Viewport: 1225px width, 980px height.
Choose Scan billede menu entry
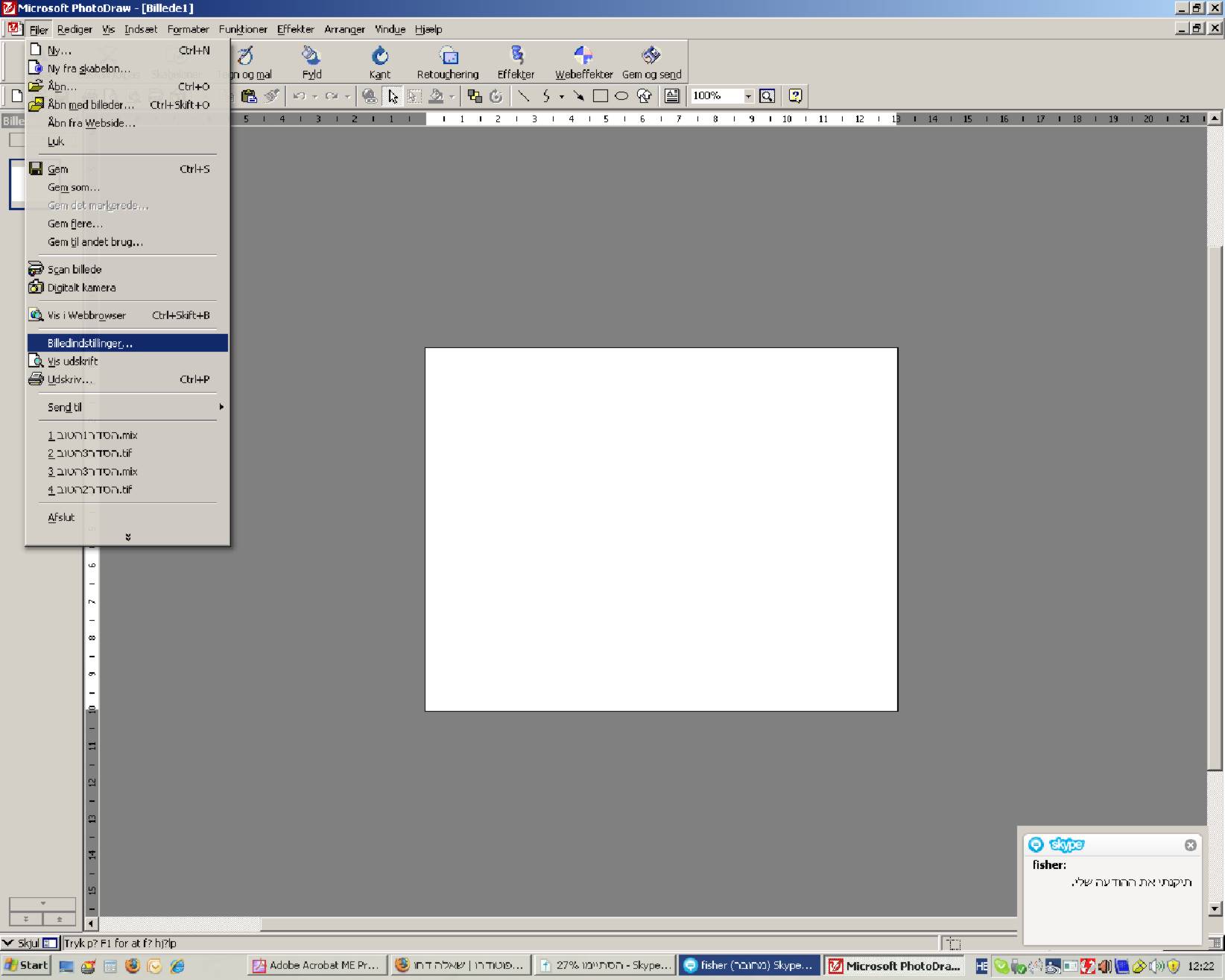click(127, 269)
